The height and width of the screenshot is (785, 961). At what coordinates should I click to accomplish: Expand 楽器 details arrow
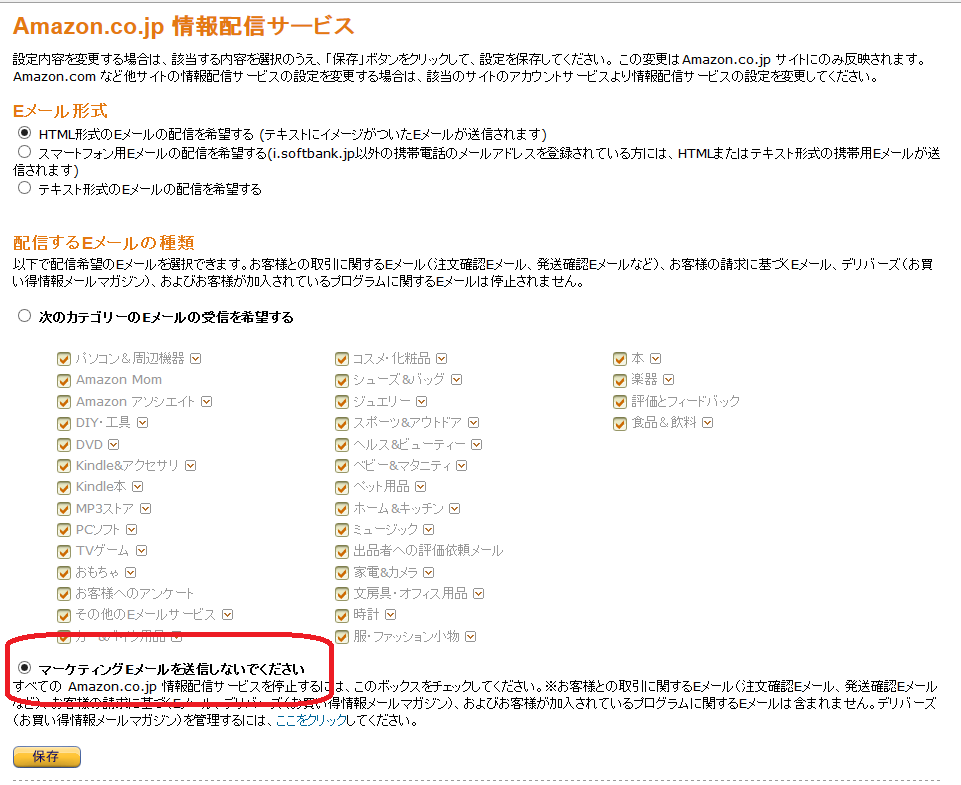[669, 380]
